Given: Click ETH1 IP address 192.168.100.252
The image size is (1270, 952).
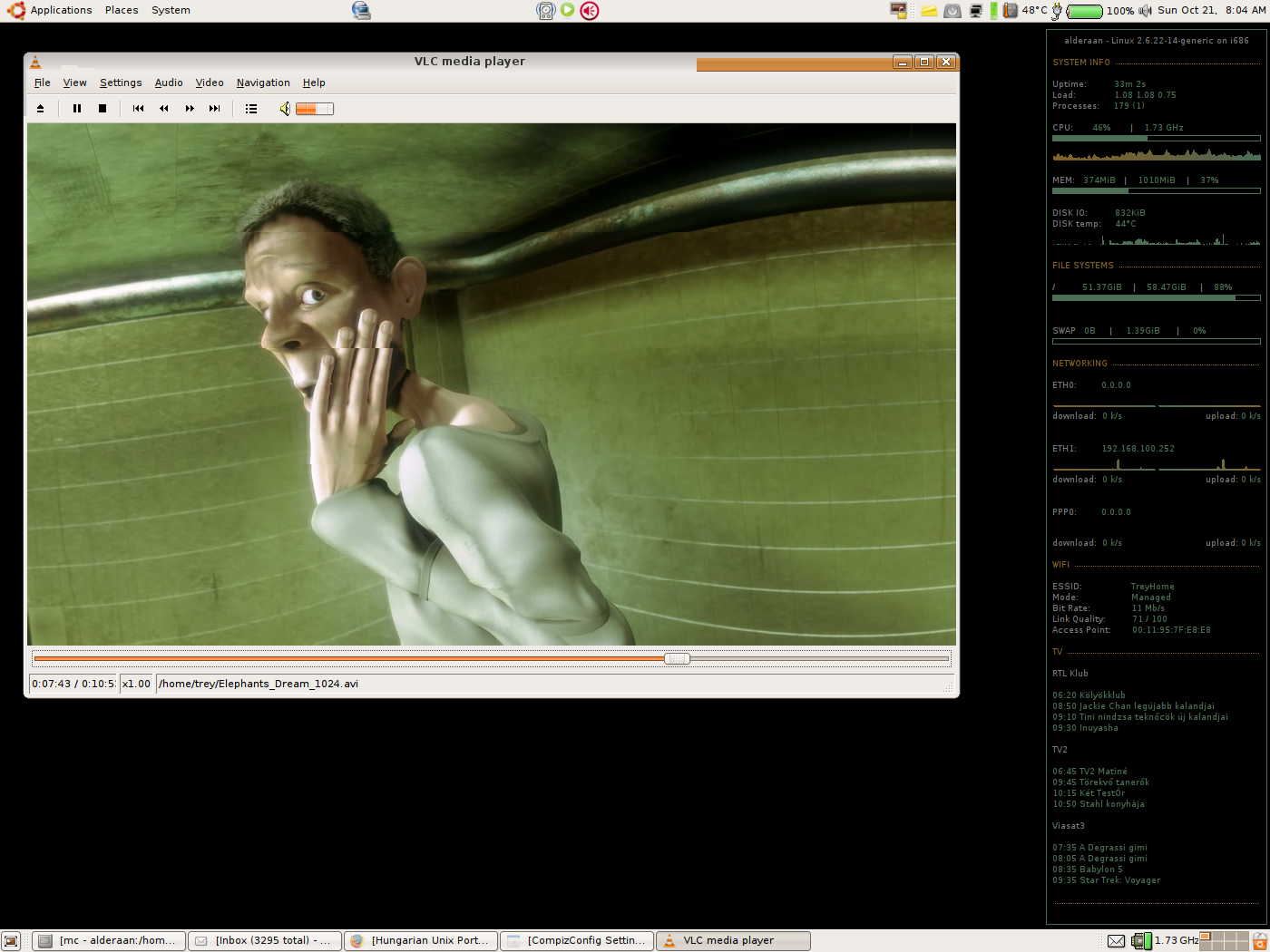Looking at the screenshot, I should [x=1138, y=449].
